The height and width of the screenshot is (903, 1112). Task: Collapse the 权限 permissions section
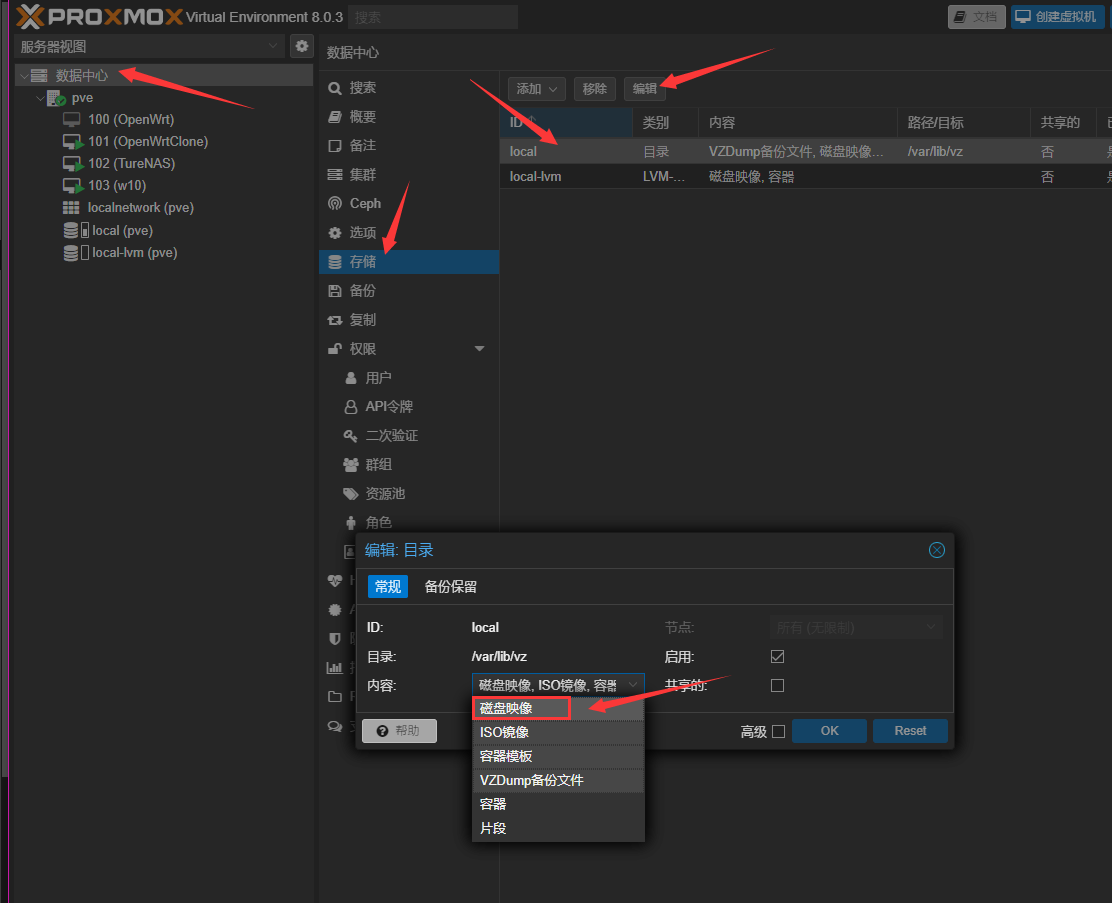click(479, 349)
